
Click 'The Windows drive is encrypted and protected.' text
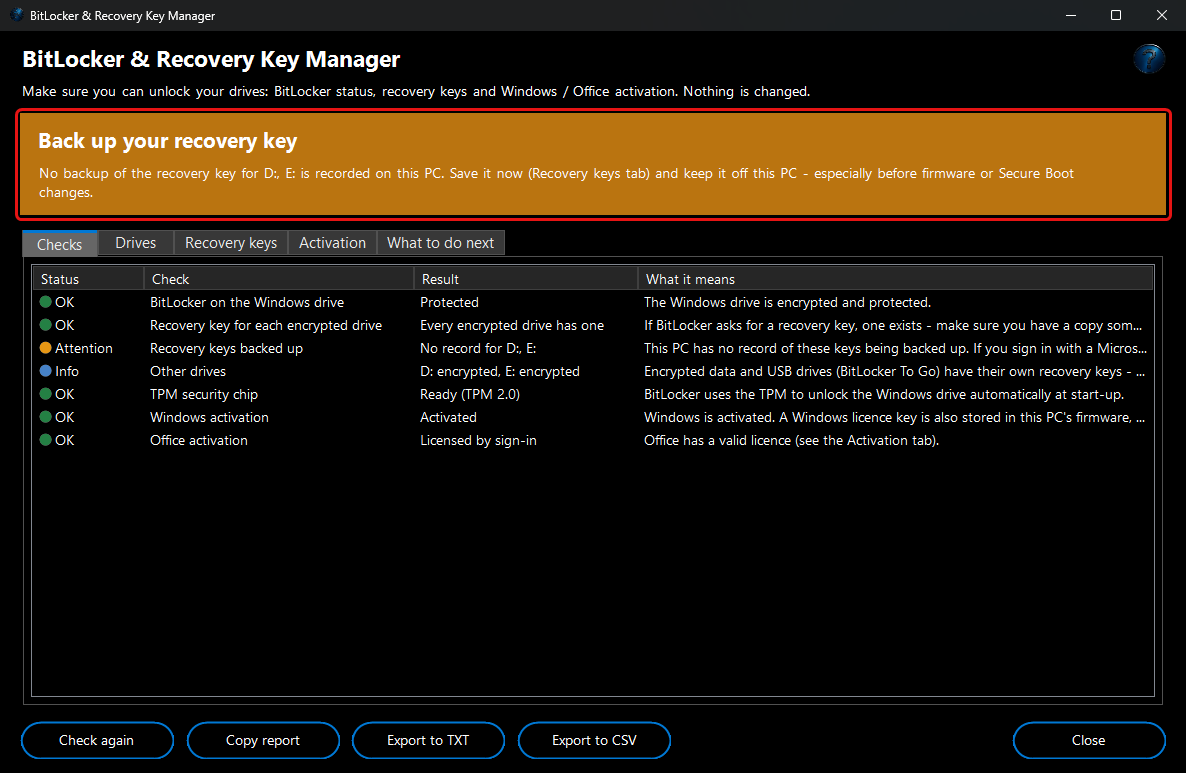[x=787, y=302]
